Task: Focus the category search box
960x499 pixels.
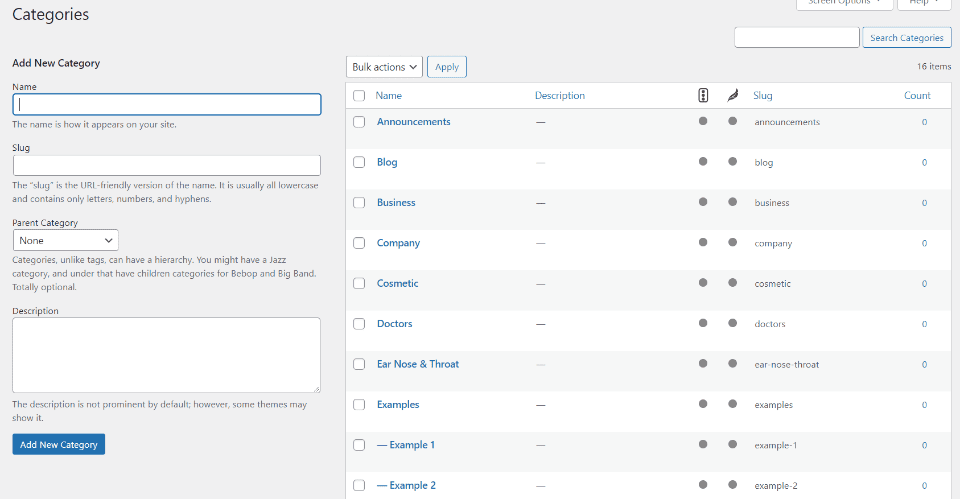Action: (x=797, y=37)
